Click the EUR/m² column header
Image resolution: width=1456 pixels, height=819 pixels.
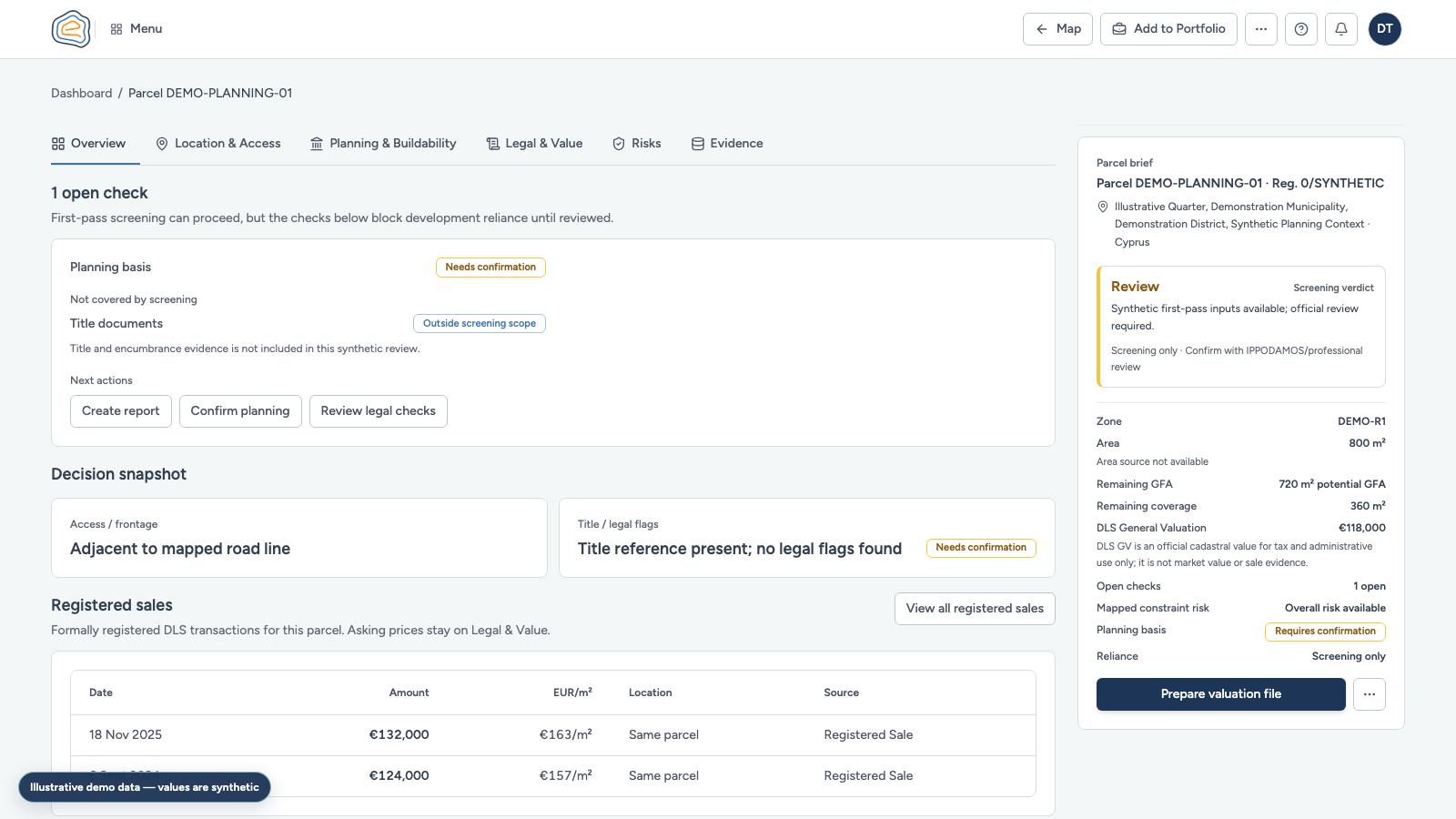(x=572, y=693)
